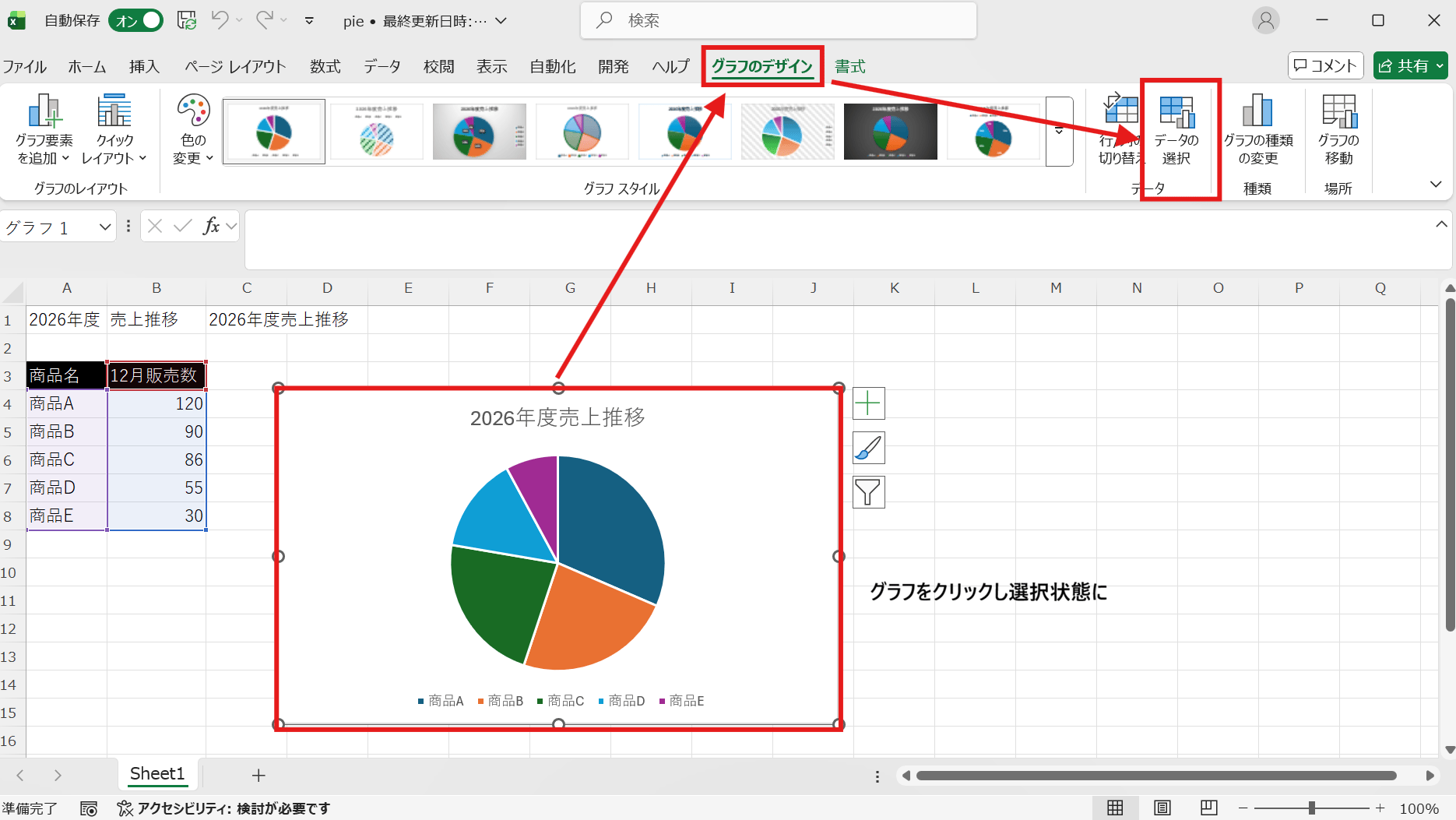The width and height of the screenshot is (1456, 820).
Task: Open the コメント panel
Action: 1325,65
